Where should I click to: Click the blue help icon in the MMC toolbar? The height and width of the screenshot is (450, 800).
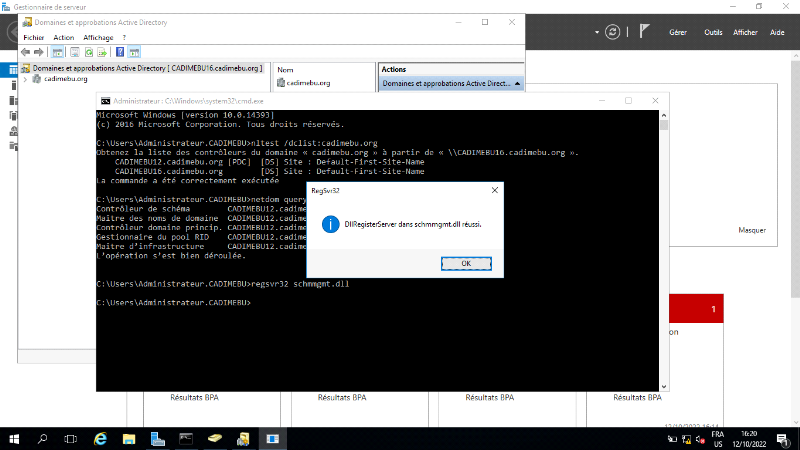(x=120, y=51)
